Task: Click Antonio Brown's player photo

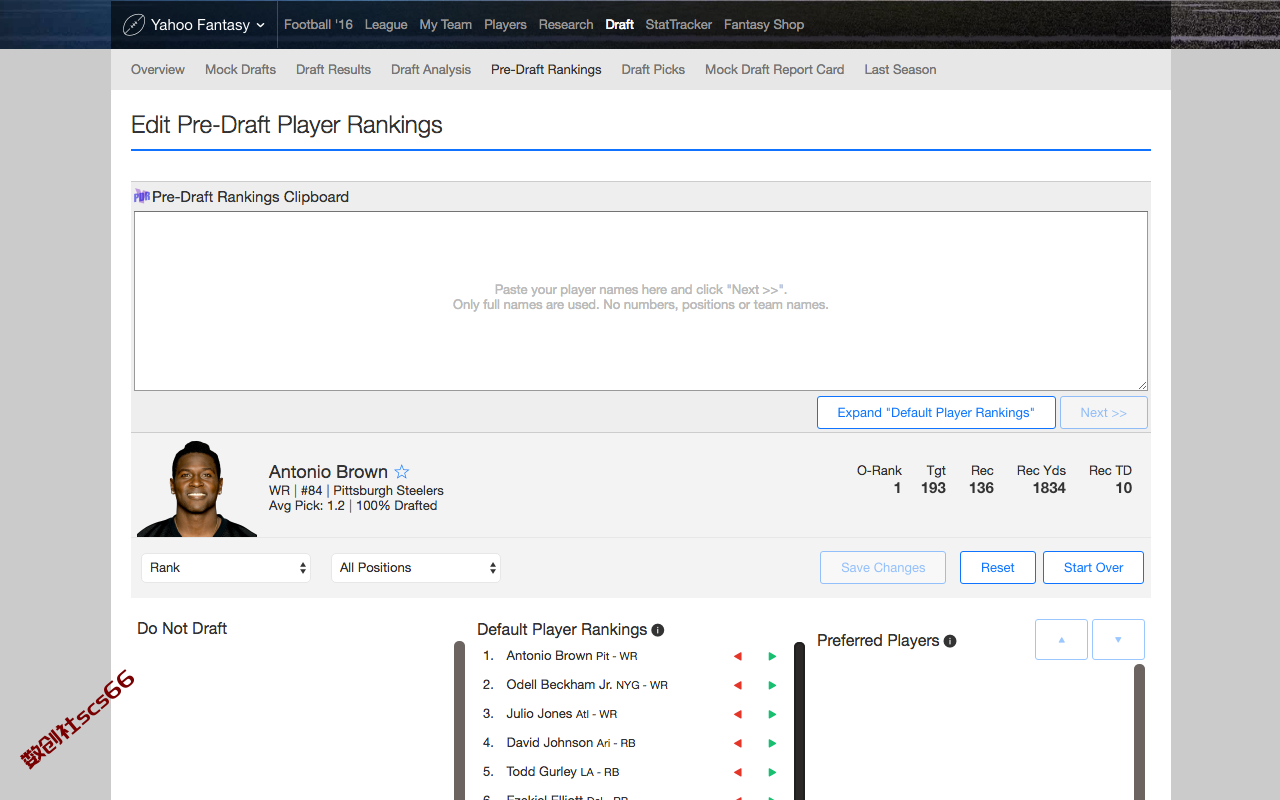Action: coord(196,488)
